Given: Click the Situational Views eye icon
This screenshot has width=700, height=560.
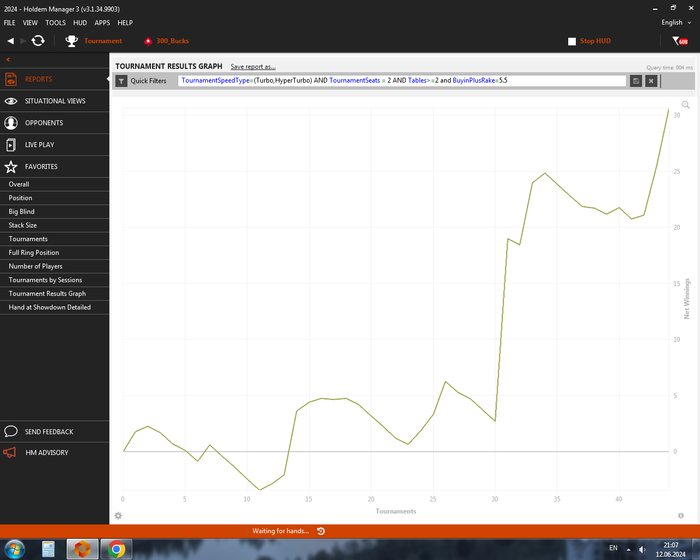Looking at the screenshot, I should (x=11, y=101).
